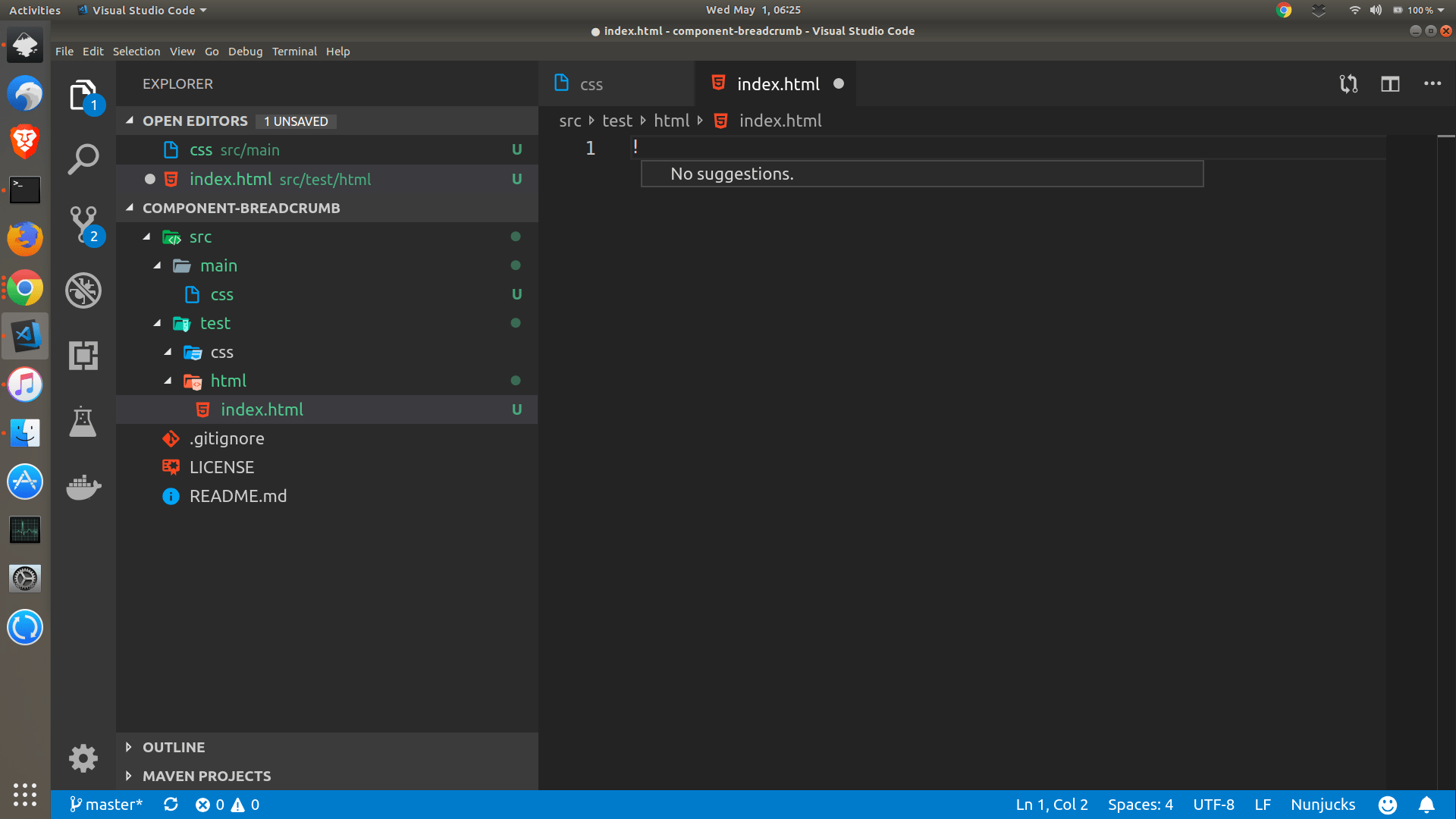
Task: Open the Test beaker view
Action: coord(83,422)
